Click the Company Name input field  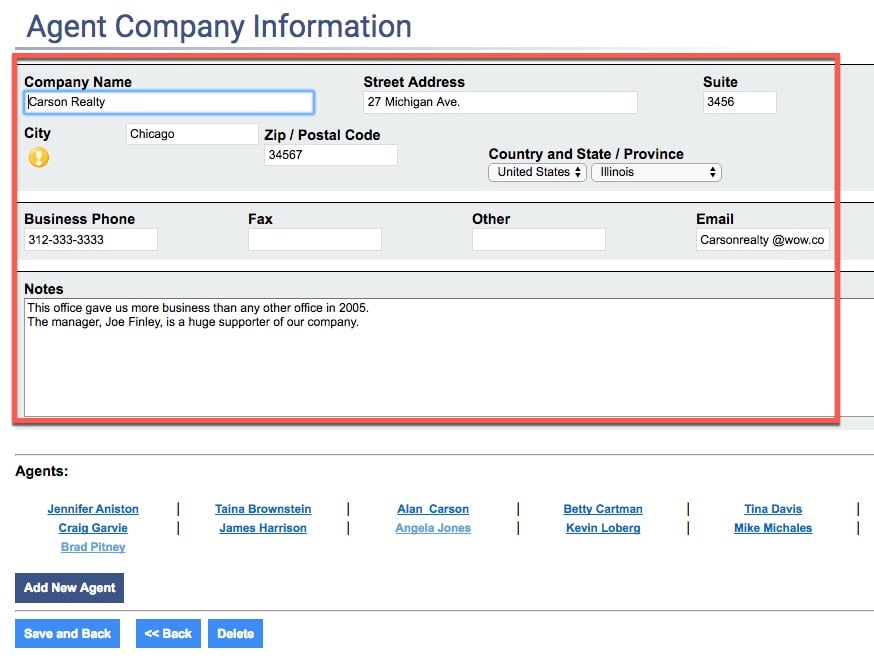tap(168, 102)
